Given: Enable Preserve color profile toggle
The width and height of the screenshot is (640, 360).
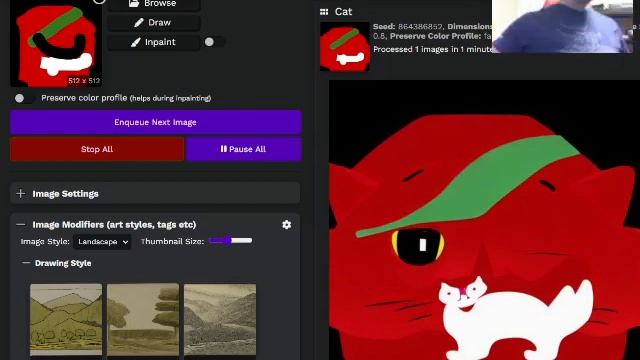Looking at the screenshot, I should [x=24, y=98].
